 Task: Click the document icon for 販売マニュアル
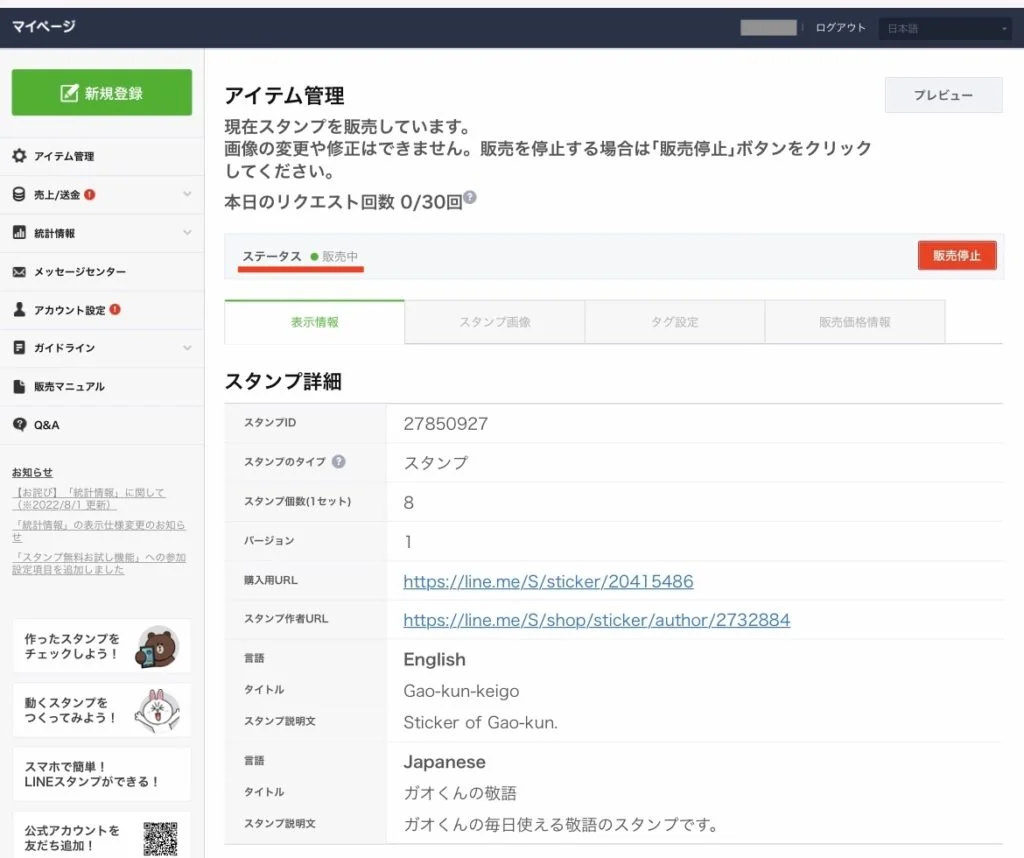pyautogui.click(x=19, y=387)
